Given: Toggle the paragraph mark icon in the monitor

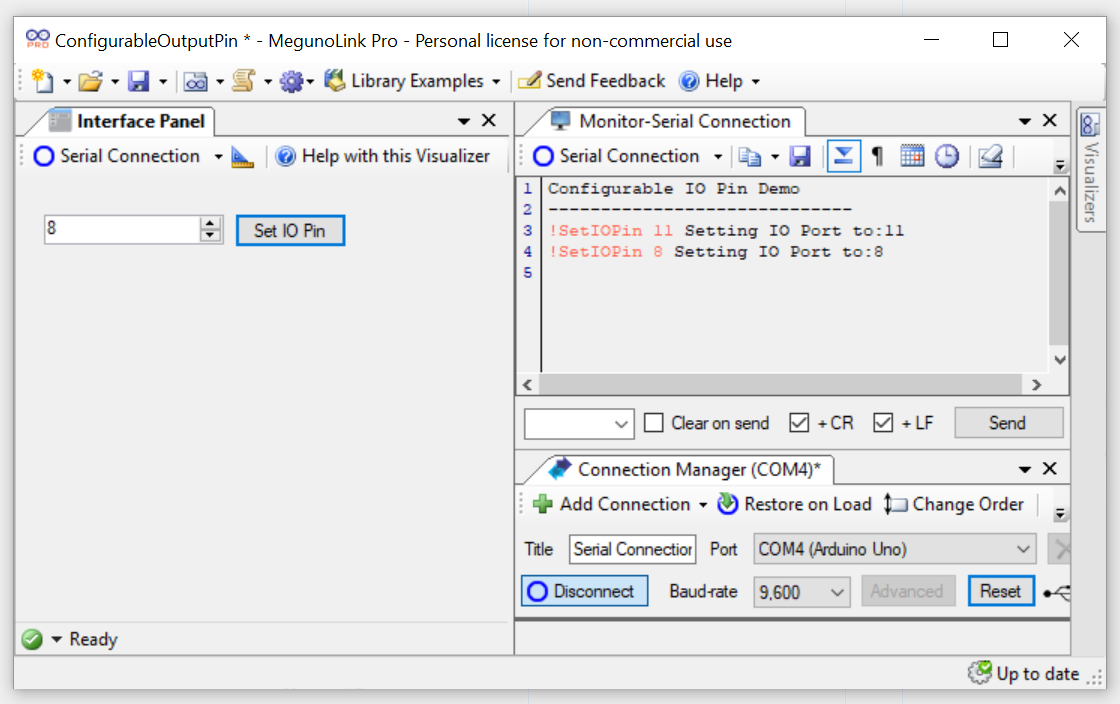Looking at the screenshot, I should pos(877,156).
